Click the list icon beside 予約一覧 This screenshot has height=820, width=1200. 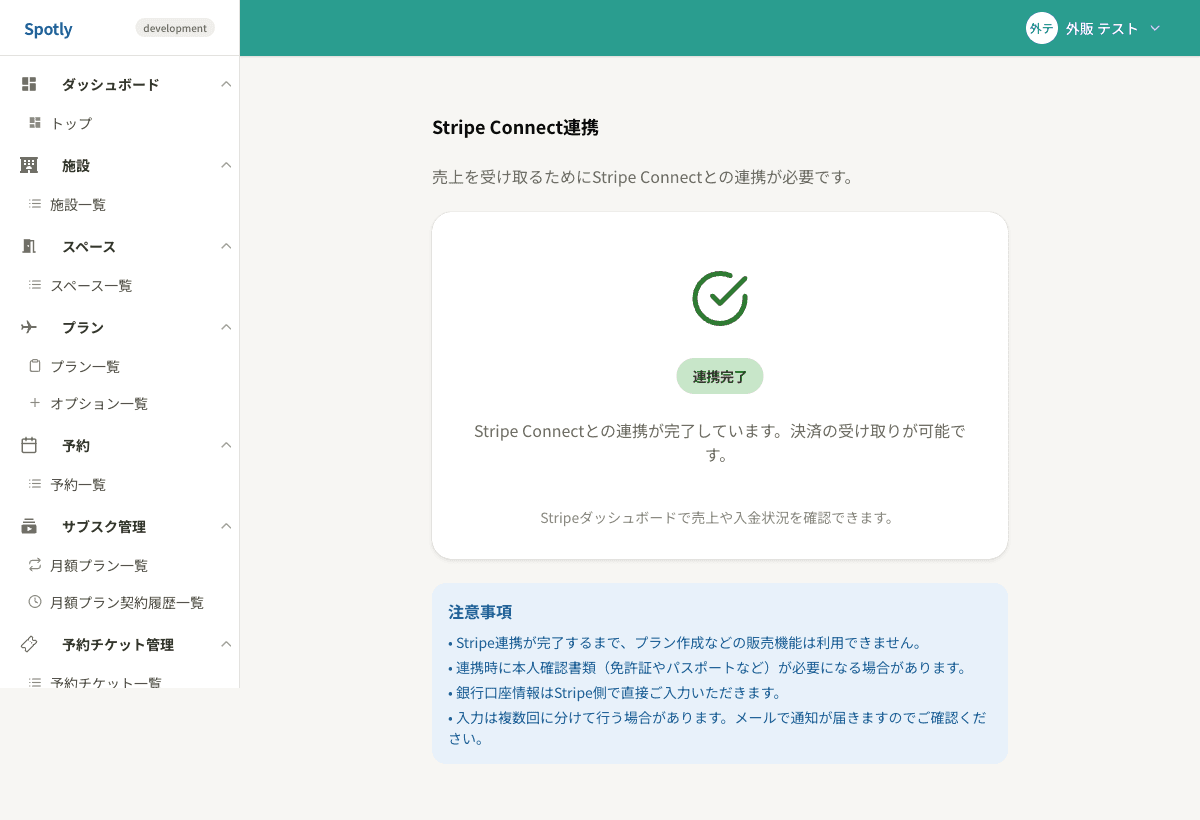click(x=35, y=484)
